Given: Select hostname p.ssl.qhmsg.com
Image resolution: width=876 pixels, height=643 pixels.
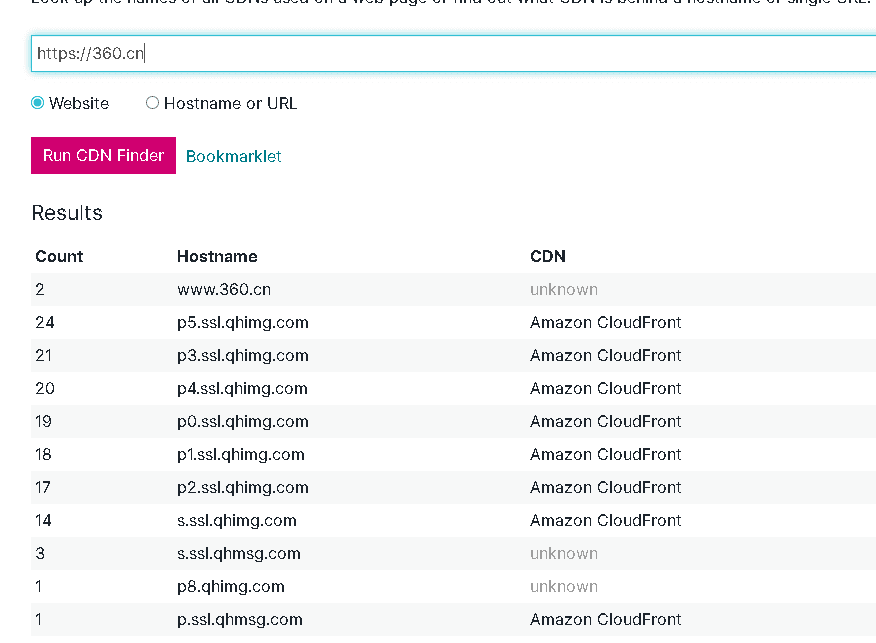Looking at the screenshot, I should pyautogui.click(x=240, y=619).
